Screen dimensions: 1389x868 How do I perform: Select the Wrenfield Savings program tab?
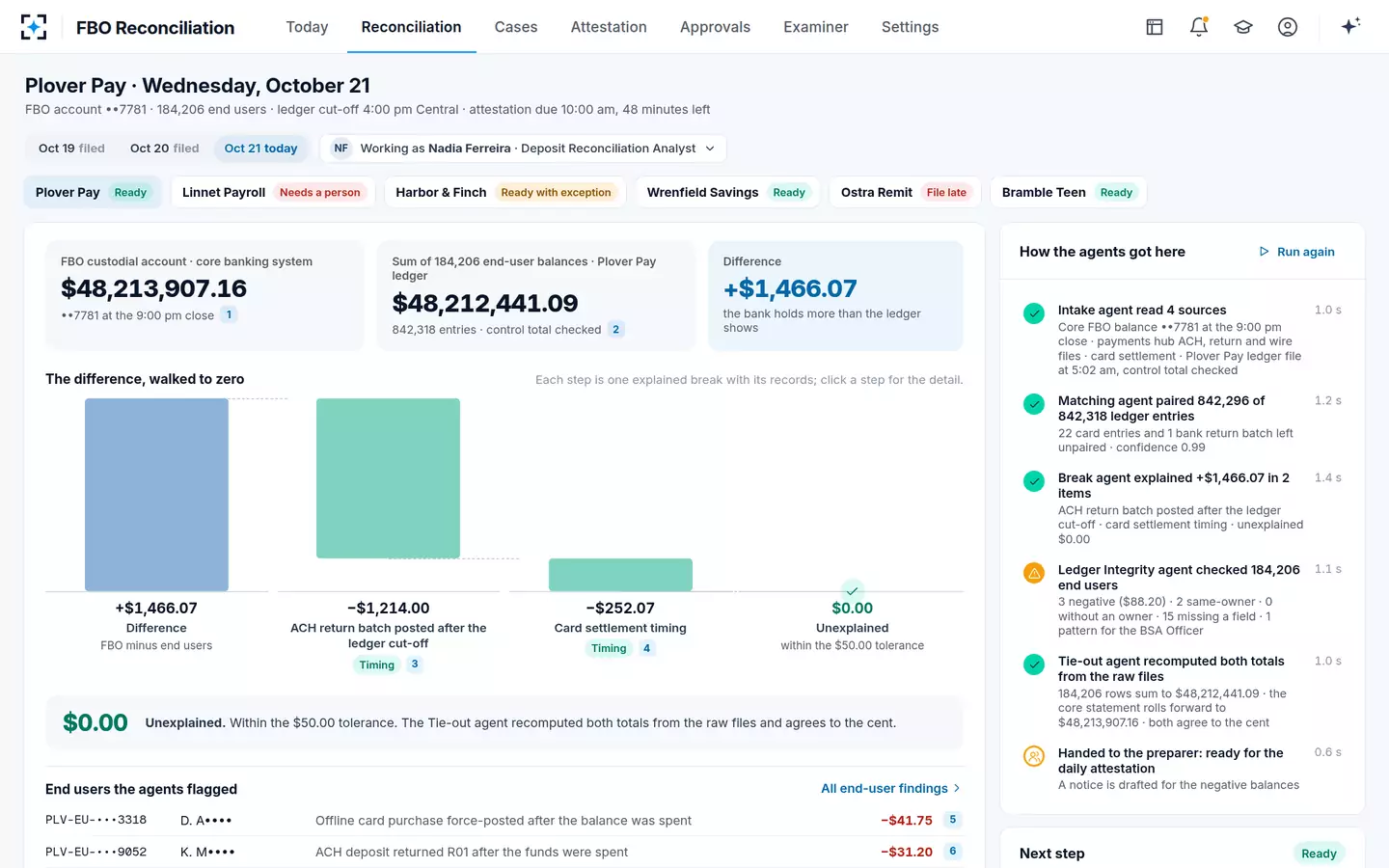(726, 192)
